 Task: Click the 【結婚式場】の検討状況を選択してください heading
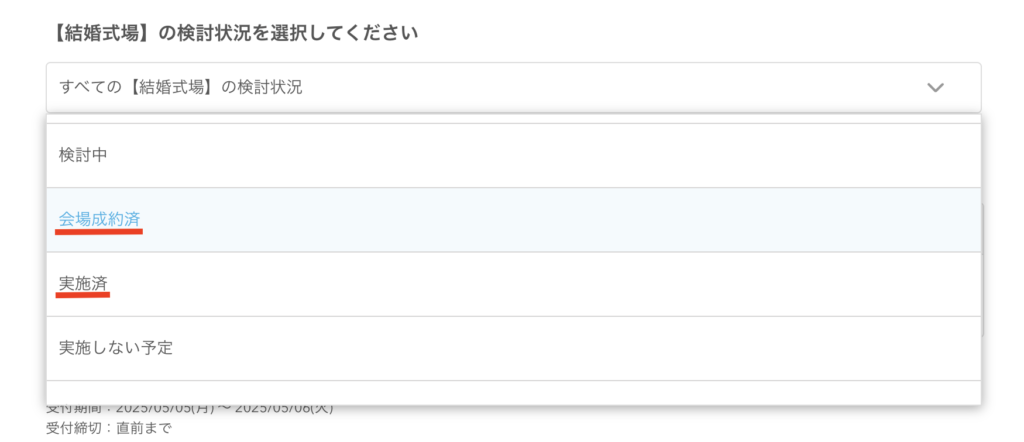point(234,34)
